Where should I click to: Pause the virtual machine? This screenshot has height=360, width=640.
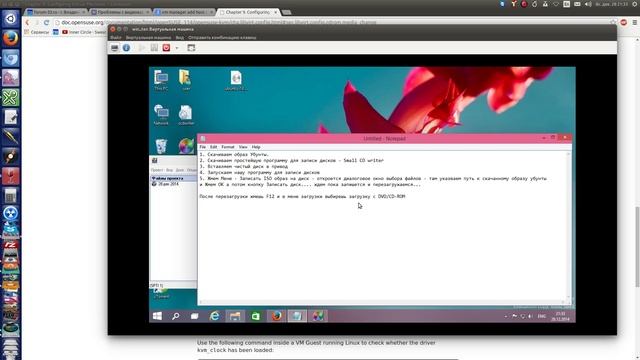(x=154, y=48)
